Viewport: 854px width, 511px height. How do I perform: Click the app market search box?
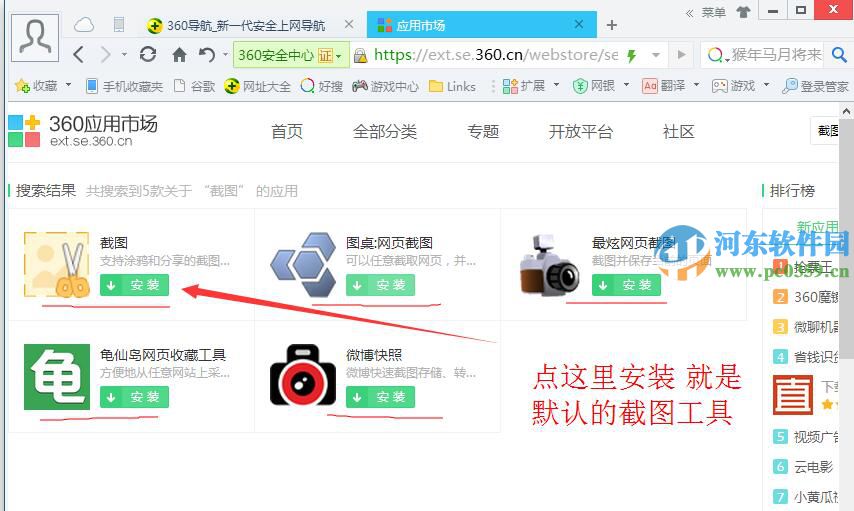pyautogui.click(x=825, y=131)
